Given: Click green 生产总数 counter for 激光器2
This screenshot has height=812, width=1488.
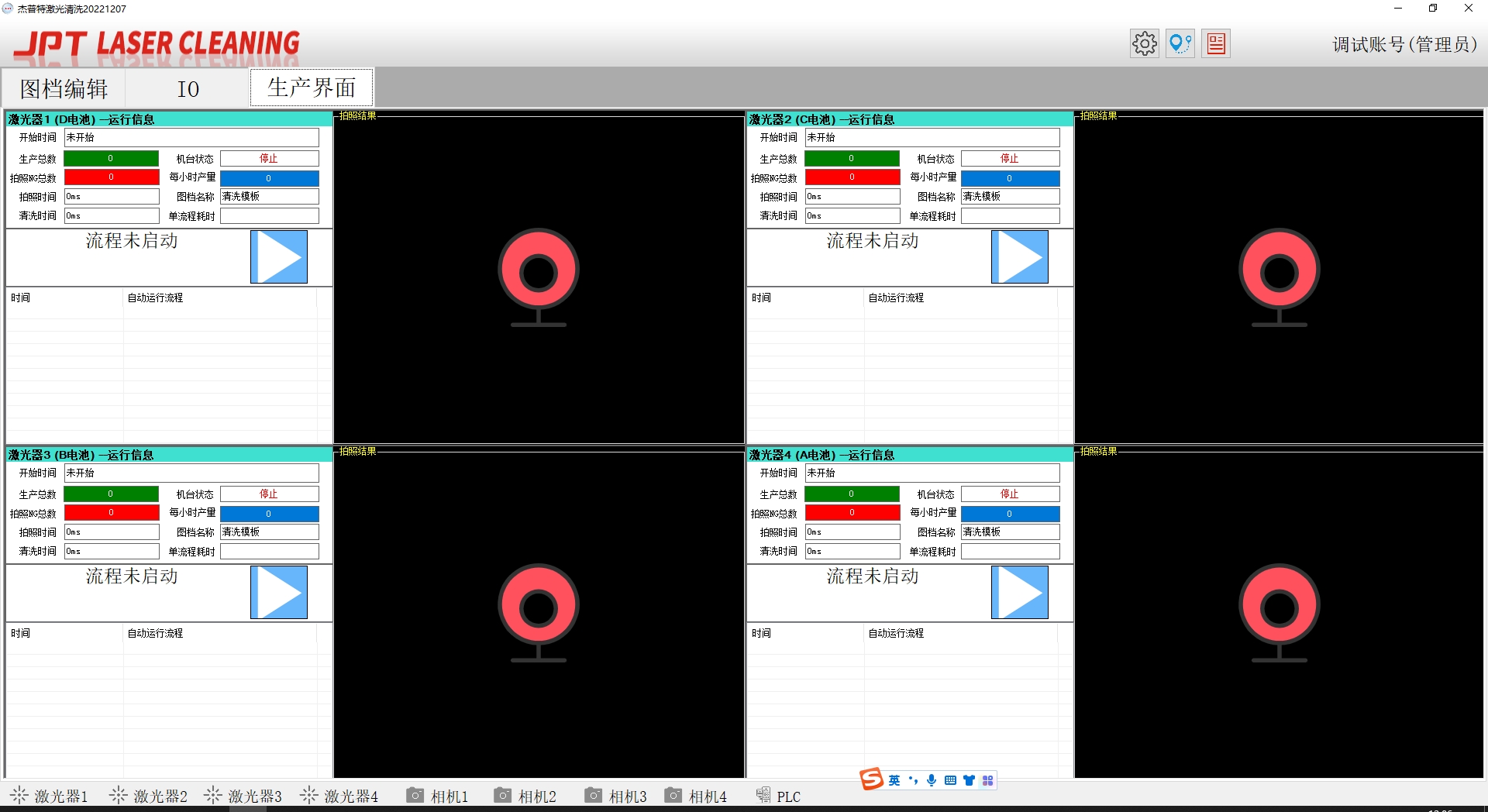Looking at the screenshot, I should (x=852, y=158).
